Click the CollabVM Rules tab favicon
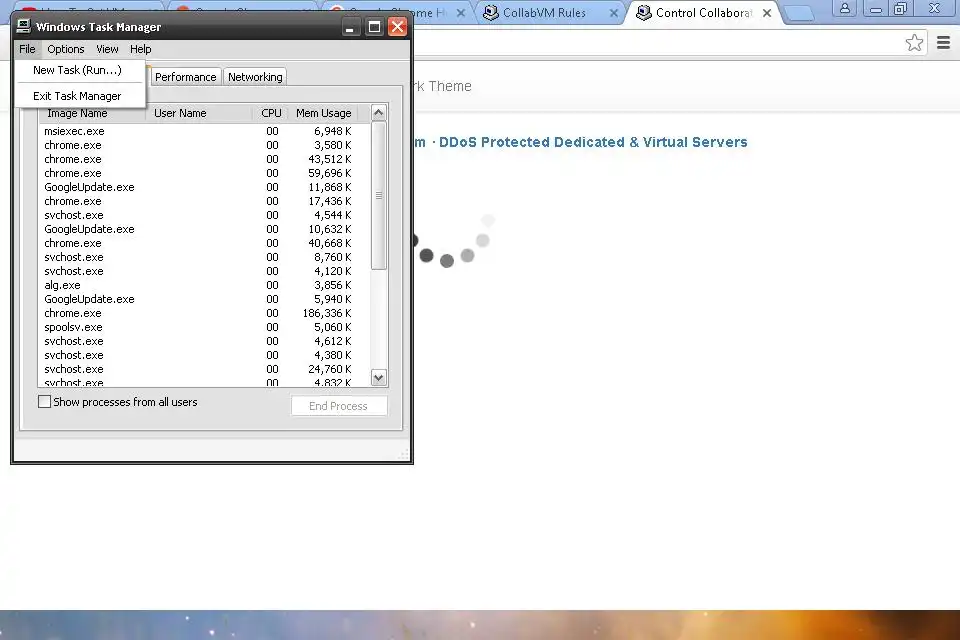Screen dimensions: 960x640 490,13
